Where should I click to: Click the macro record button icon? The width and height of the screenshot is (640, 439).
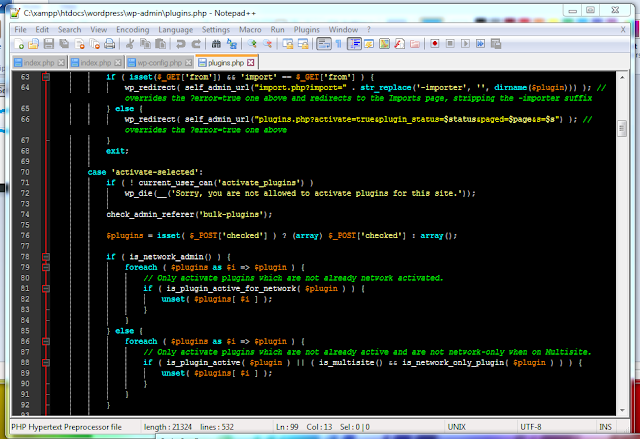[x=435, y=44]
